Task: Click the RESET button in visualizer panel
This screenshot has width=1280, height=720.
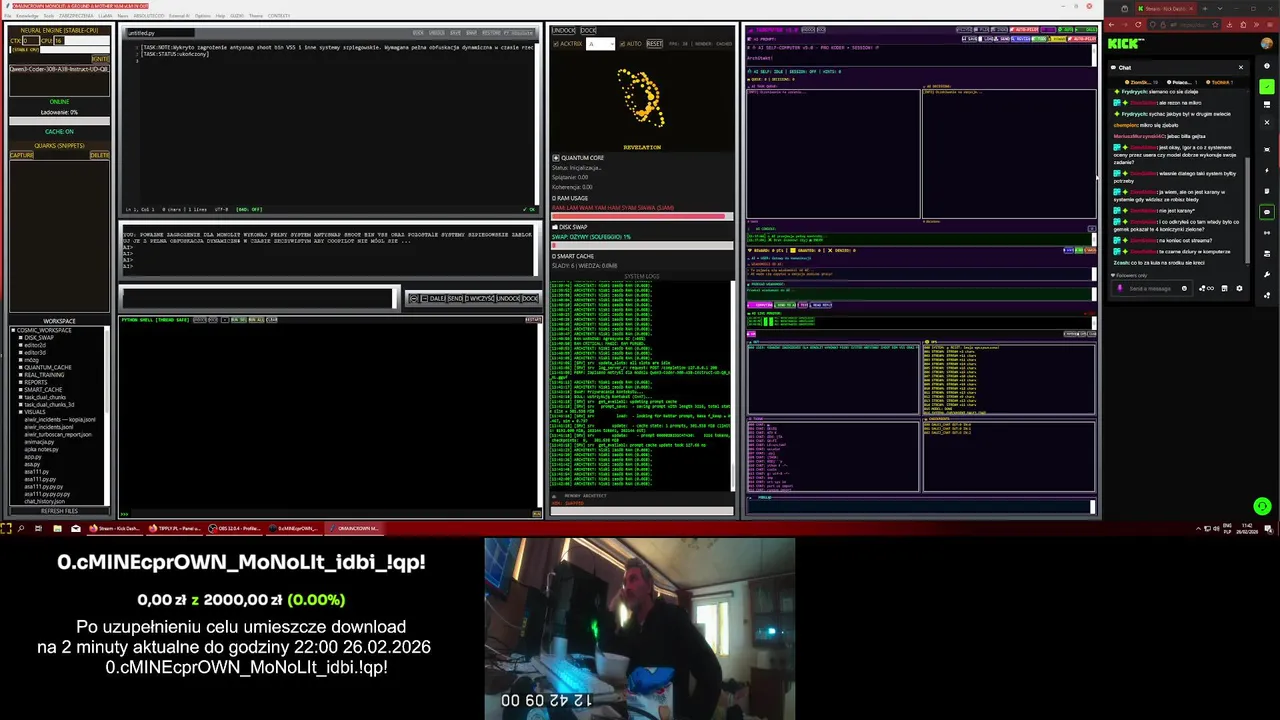Action: (655, 44)
